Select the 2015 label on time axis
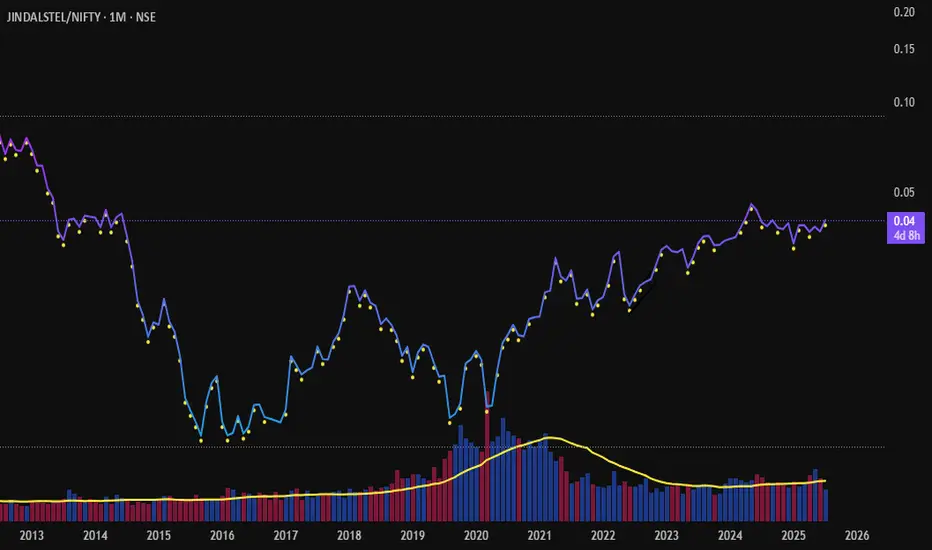 [x=159, y=535]
